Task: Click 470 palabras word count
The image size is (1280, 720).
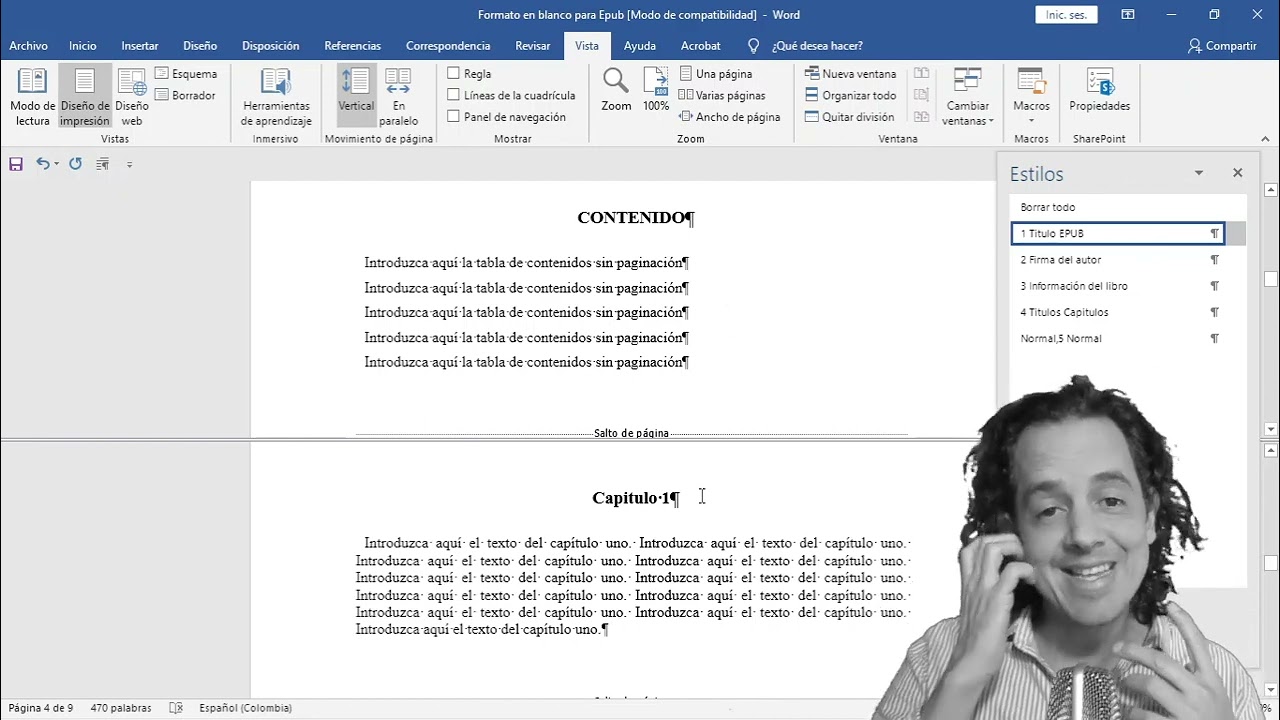Action: click(121, 708)
